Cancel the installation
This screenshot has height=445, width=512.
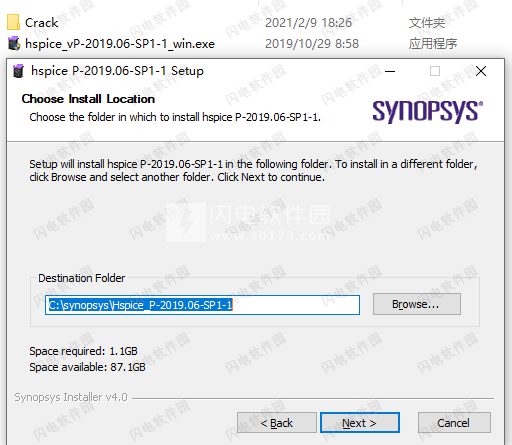pos(454,423)
